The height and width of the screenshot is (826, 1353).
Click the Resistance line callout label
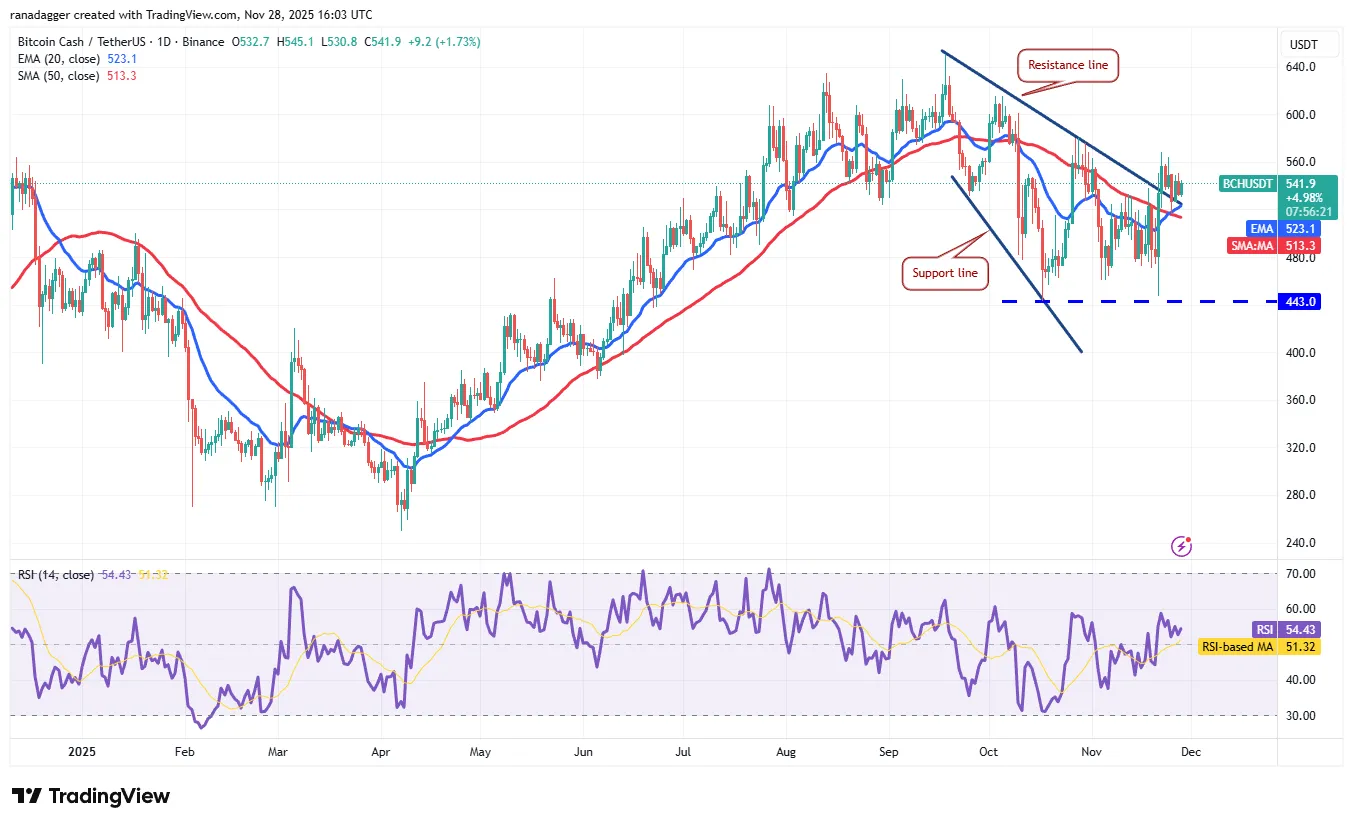point(1068,65)
